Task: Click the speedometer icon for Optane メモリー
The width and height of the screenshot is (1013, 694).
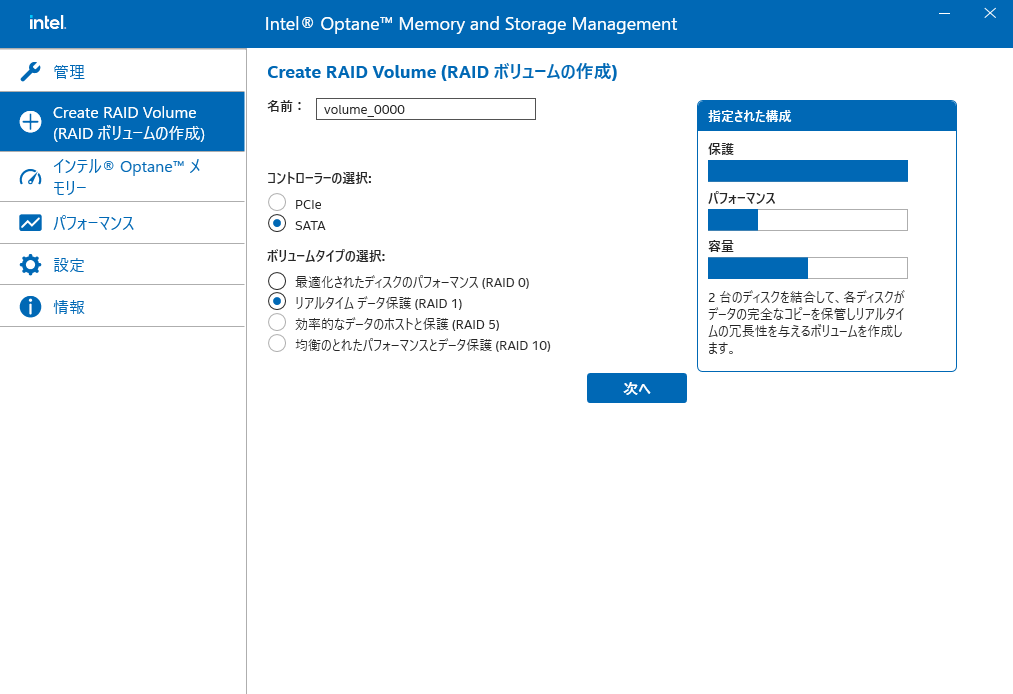Action: 30,176
